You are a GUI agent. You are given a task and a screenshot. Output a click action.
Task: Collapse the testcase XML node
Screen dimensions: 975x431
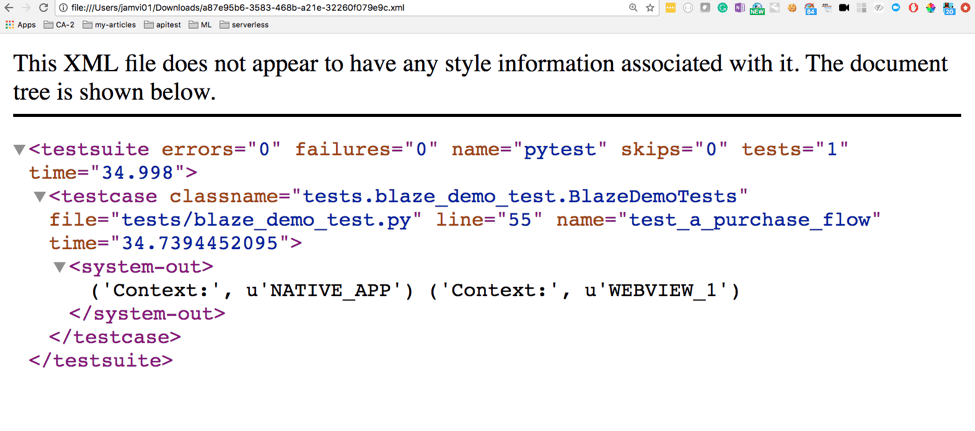click(40, 197)
